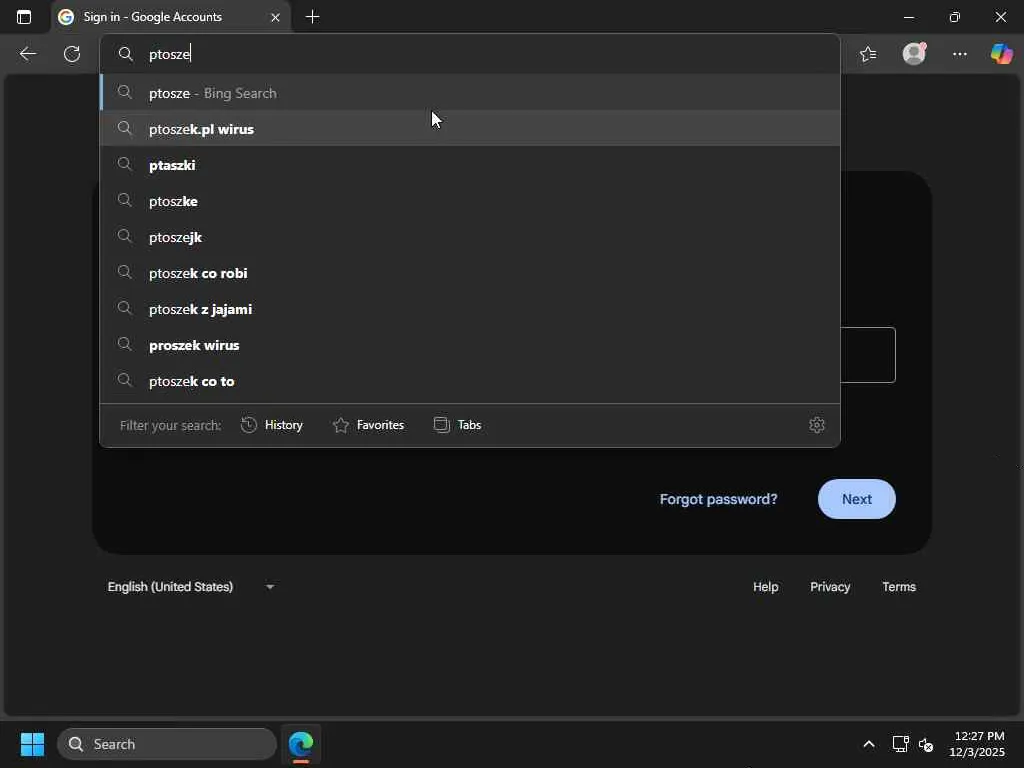Screen dimensions: 1024x768
Task: Select the 'ptoszek co robi' suggestion
Action: (x=470, y=273)
